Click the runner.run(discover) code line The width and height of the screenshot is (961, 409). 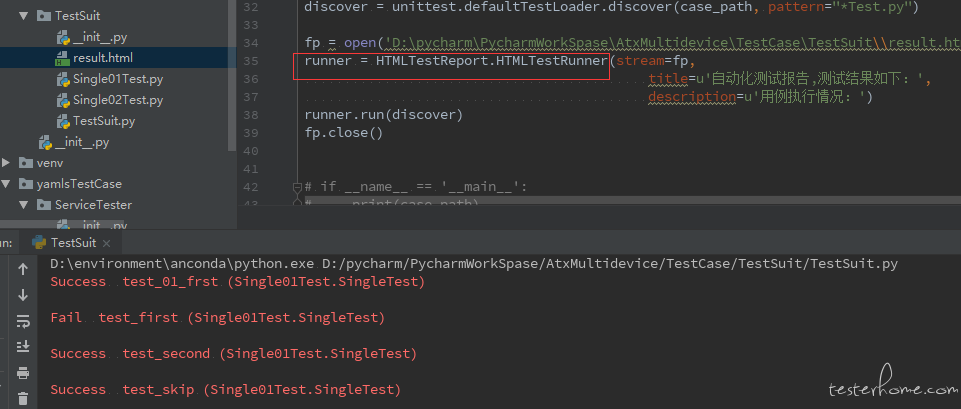384,115
